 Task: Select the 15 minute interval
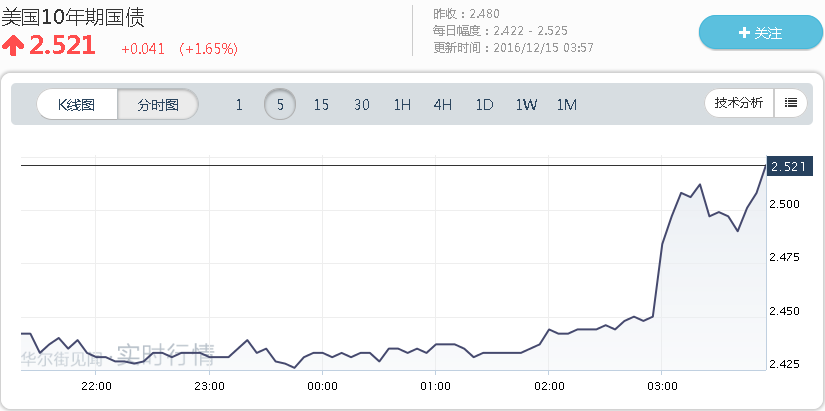321,104
